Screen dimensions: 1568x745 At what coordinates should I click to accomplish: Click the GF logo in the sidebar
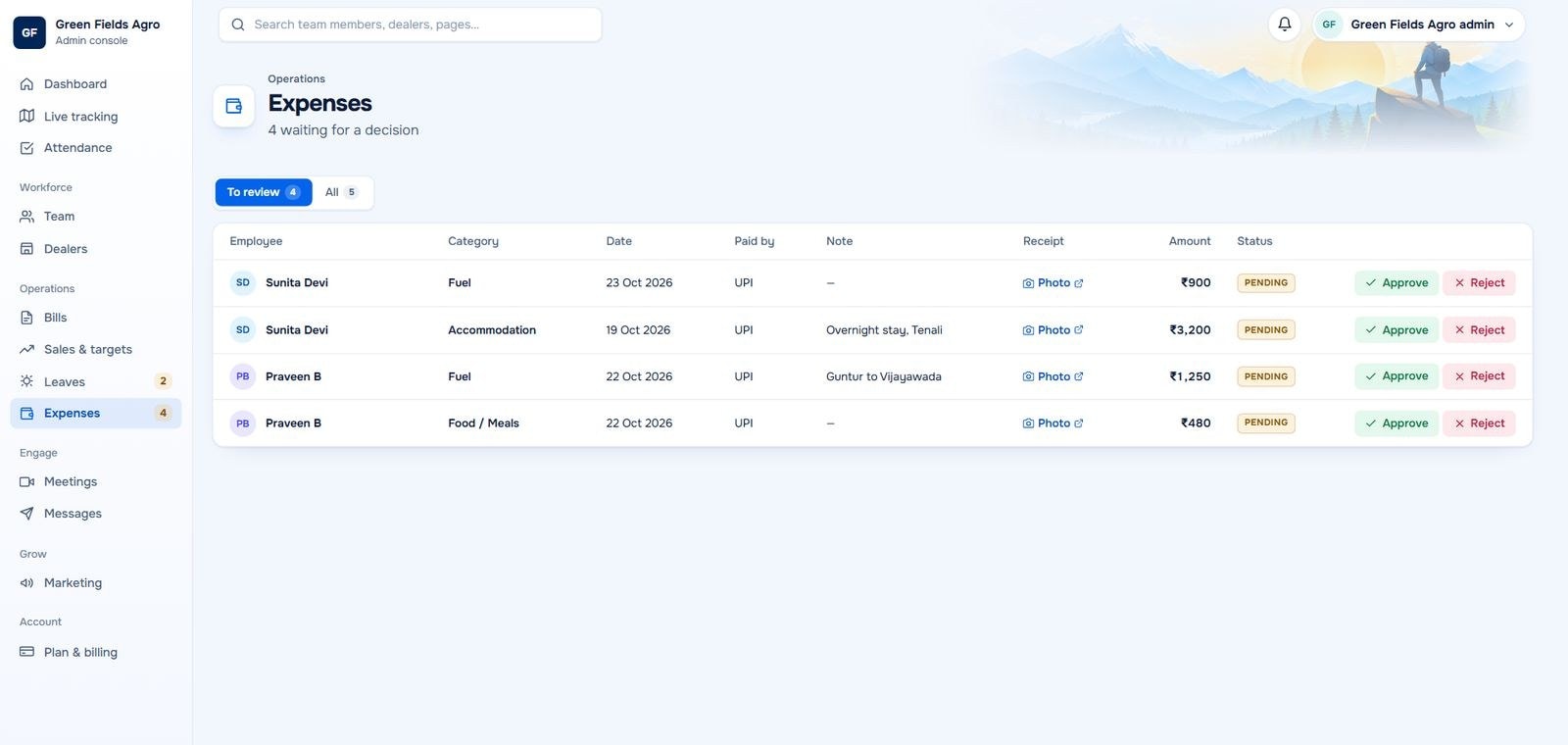point(29,32)
